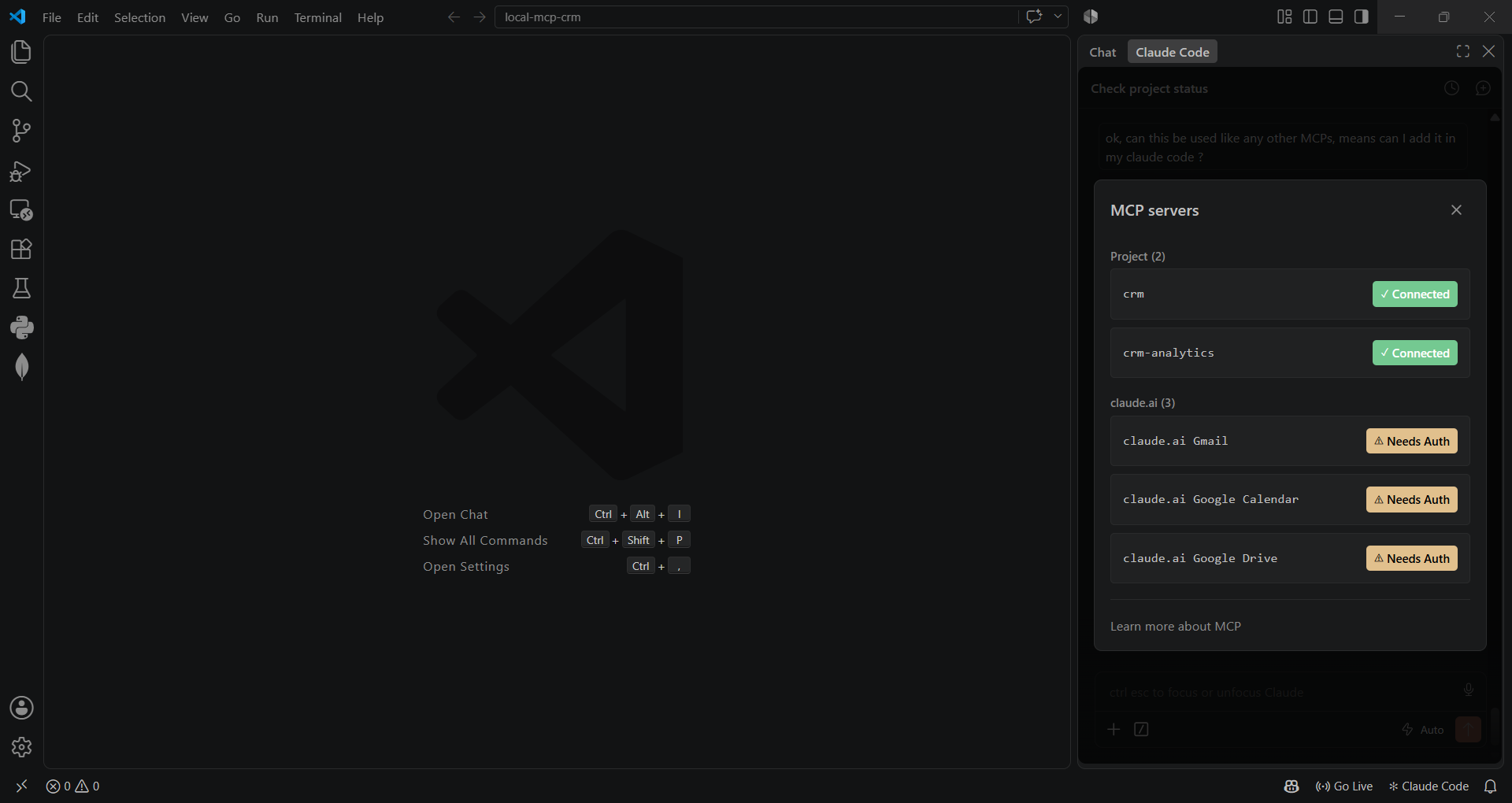Click Claude Code in the status bar

click(x=1429, y=786)
